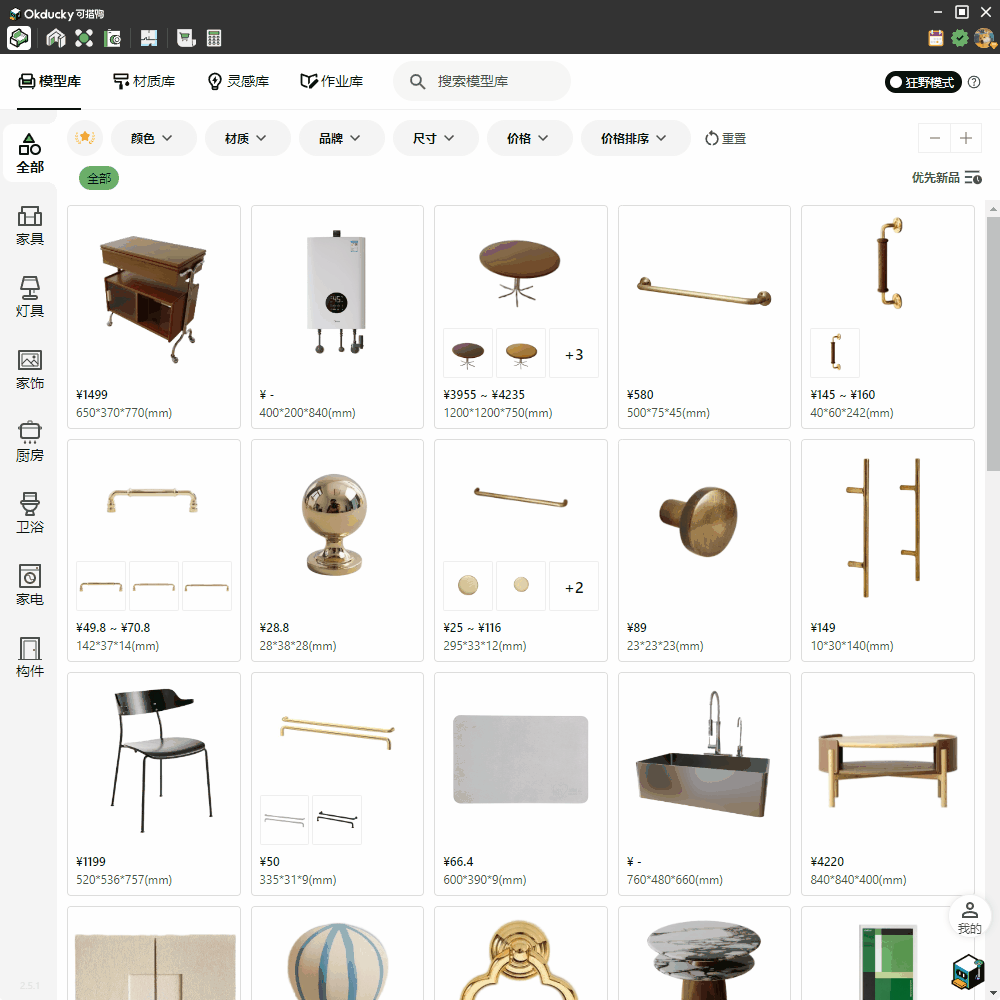Click the calendar icon in title bar

(936, 38)
